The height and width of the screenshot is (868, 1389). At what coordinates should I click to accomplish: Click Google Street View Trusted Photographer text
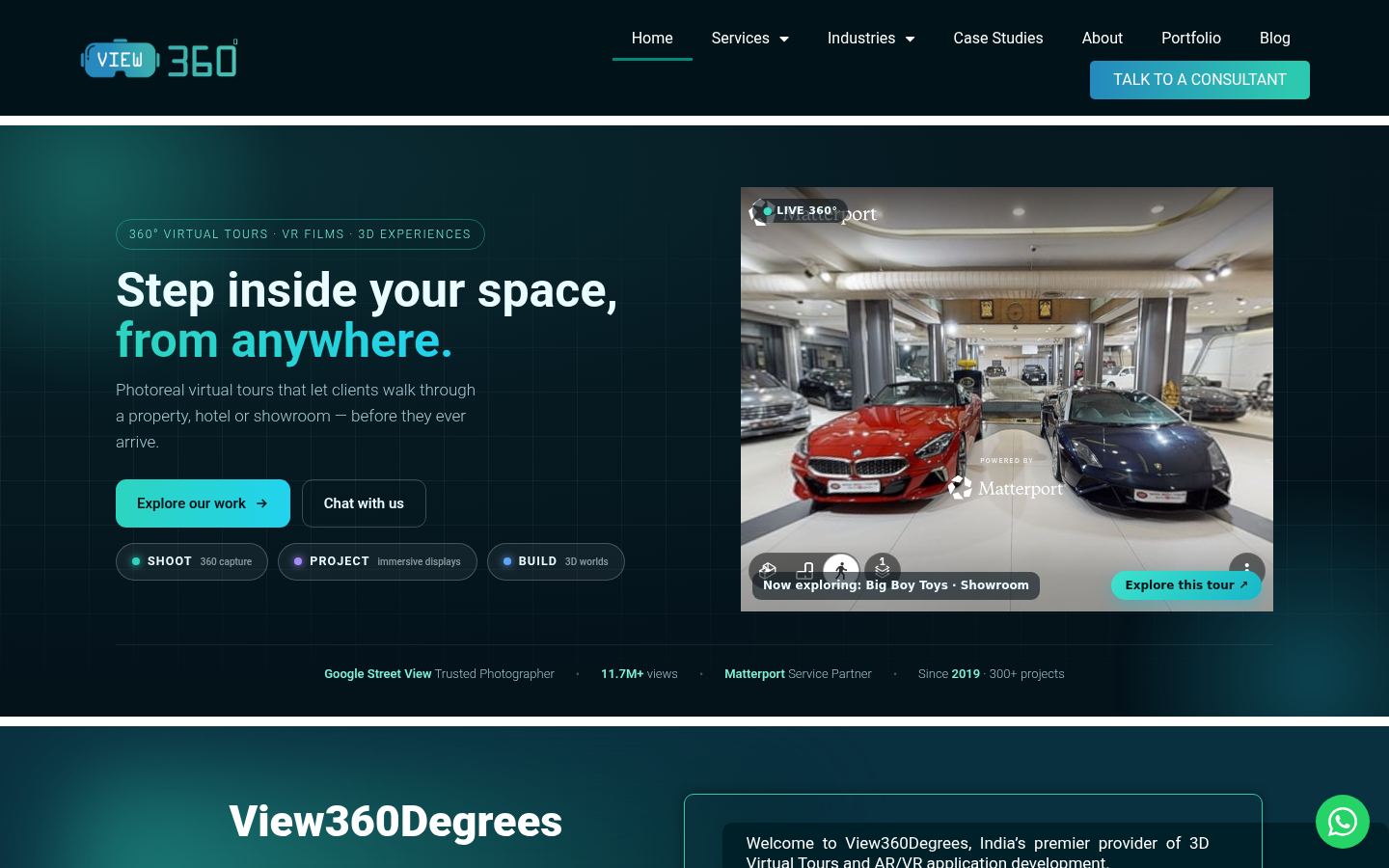click(439, 674)
